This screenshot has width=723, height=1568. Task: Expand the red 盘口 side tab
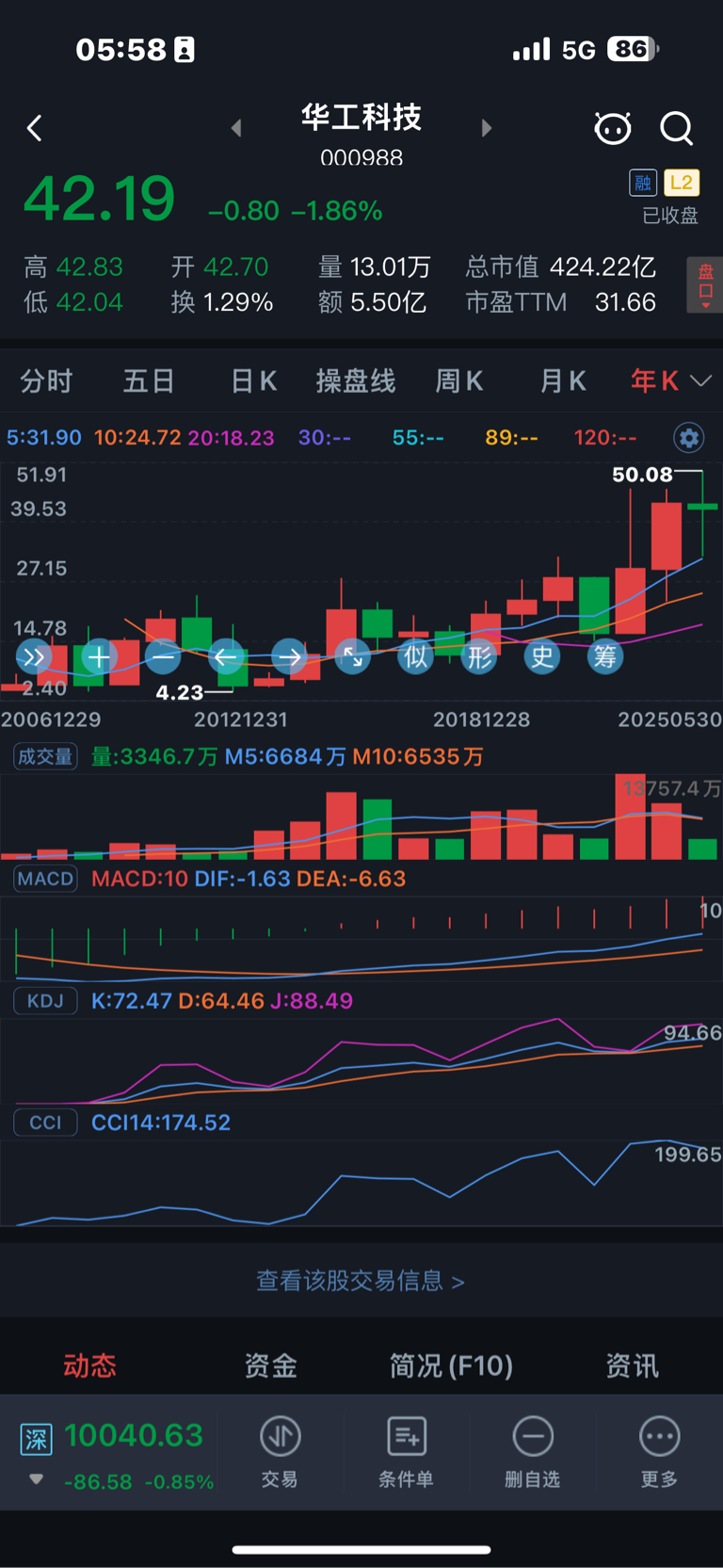(x=705, y=285)
